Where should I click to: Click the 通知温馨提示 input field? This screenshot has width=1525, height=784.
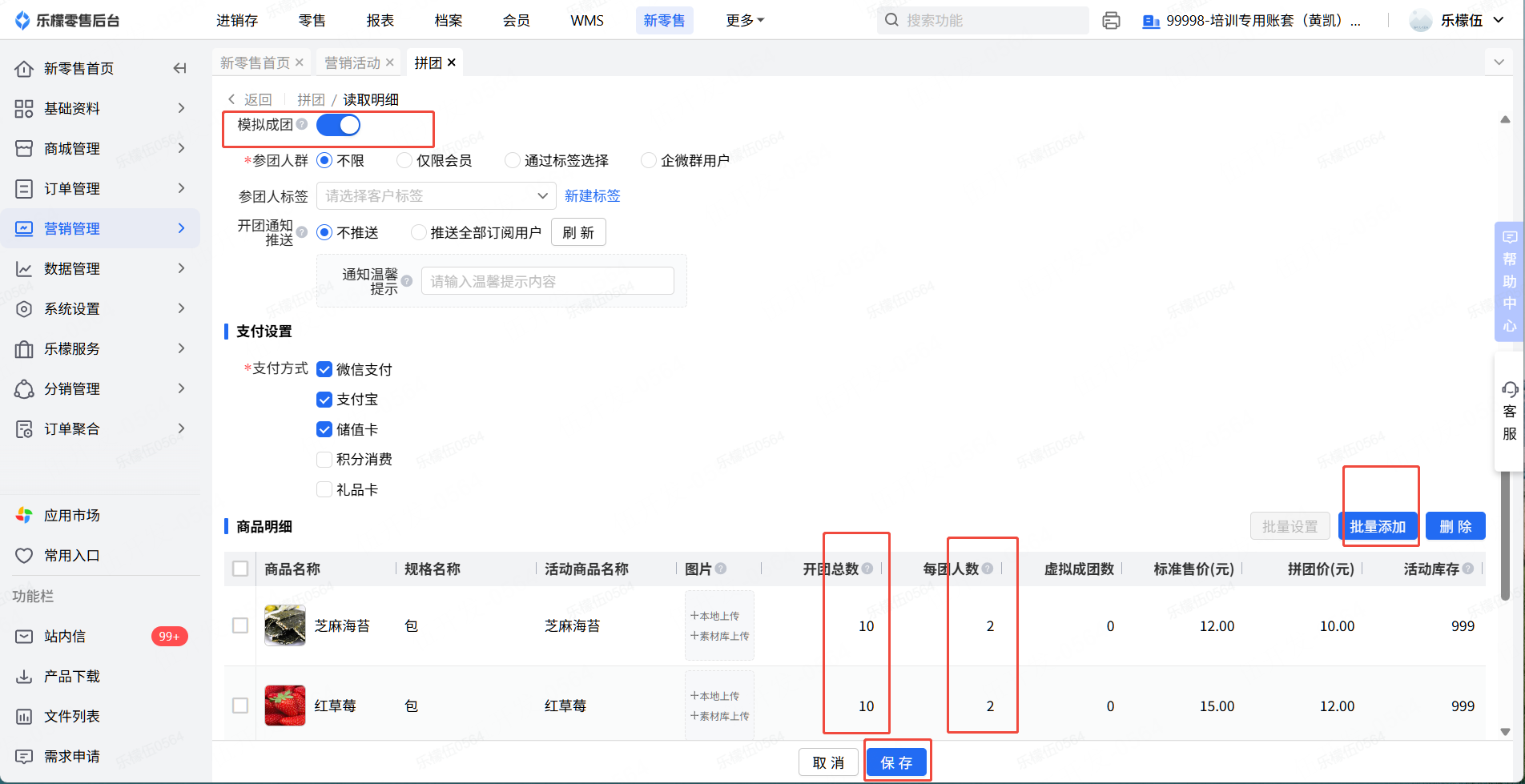coord(548,281)
